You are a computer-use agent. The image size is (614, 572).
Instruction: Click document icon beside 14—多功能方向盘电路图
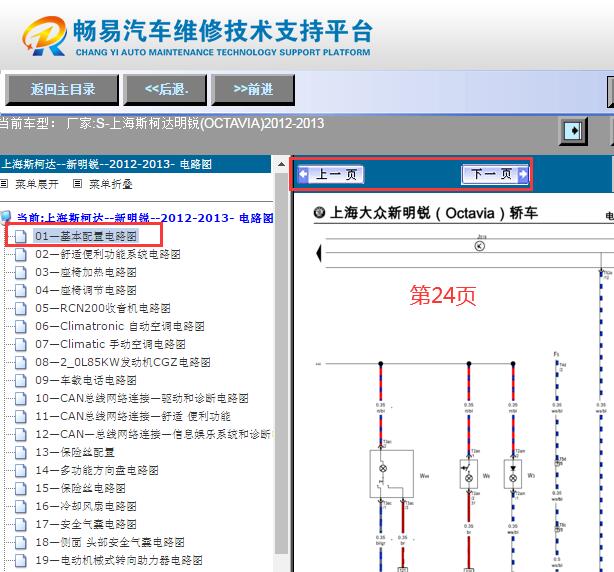pyautogui.click(x=21, y=471)
